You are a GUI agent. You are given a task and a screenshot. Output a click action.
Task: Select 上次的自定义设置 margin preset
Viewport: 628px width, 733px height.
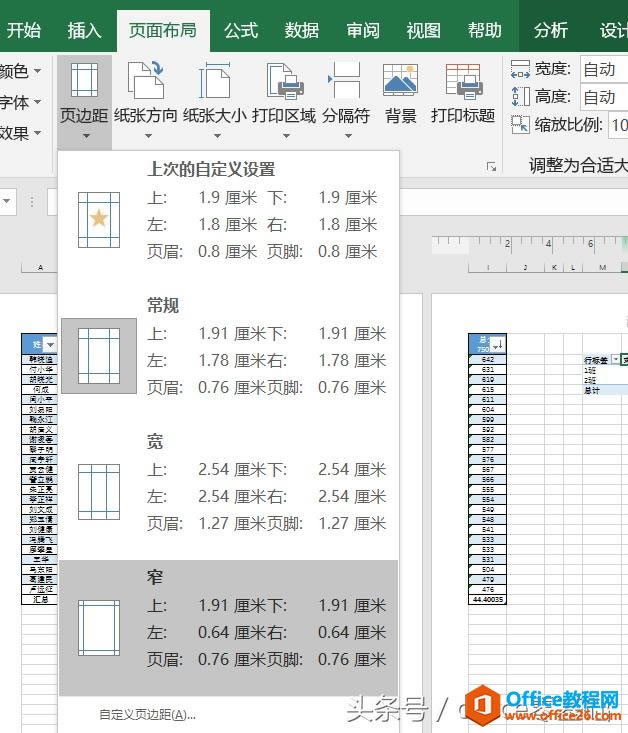228,212
